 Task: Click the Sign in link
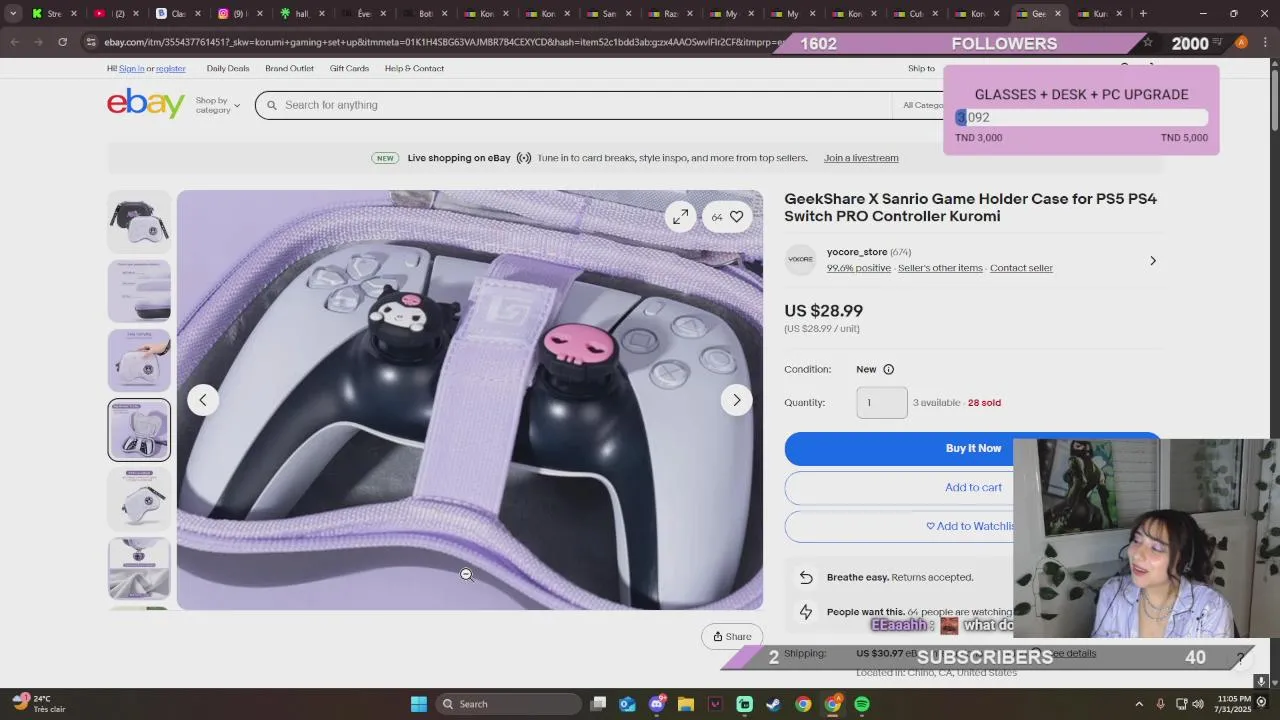click(131, 68)
